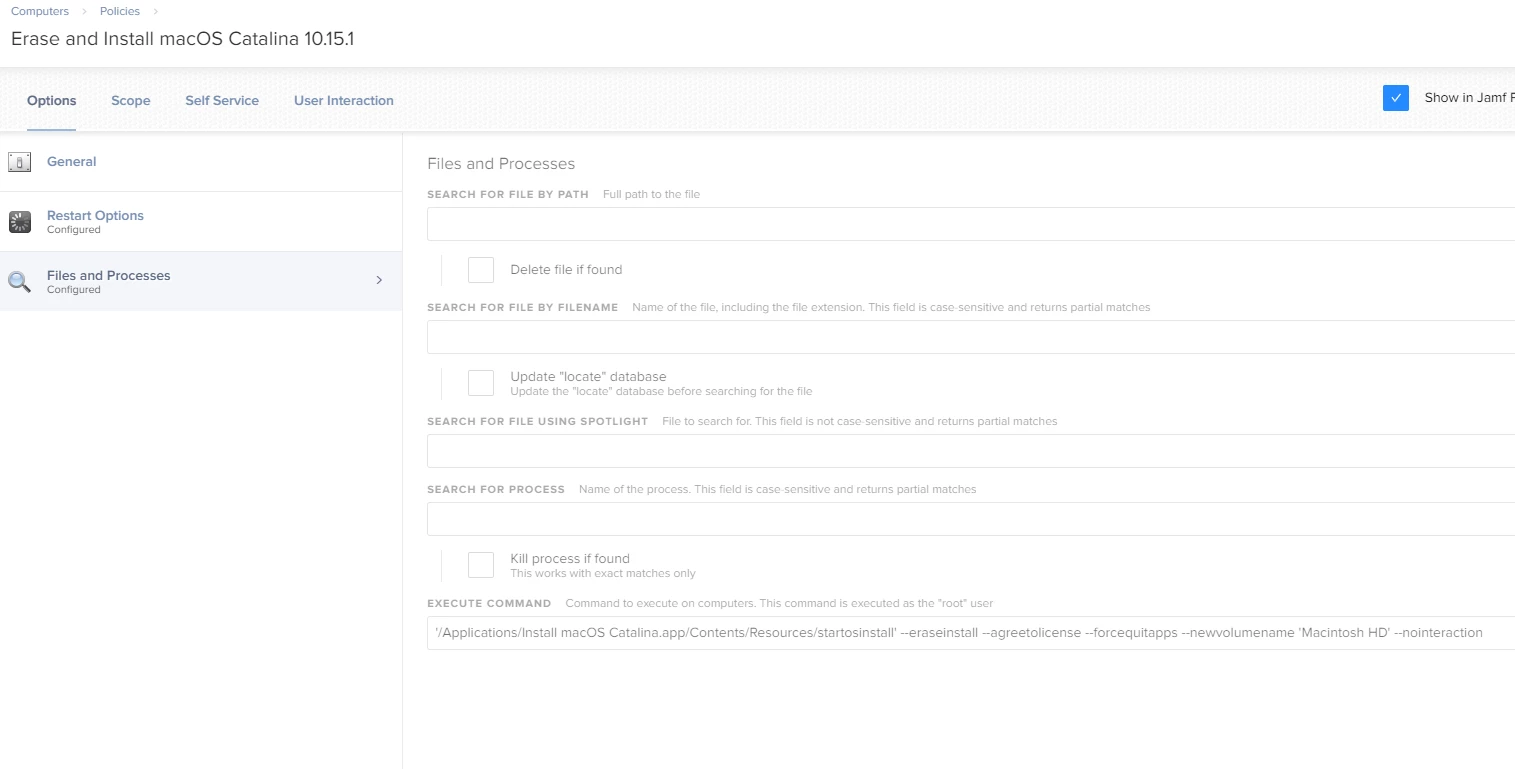This screenshot has height=769, width=1515.
Task: Enable the Delete file if found checkbox
Action: click(481, 270)
